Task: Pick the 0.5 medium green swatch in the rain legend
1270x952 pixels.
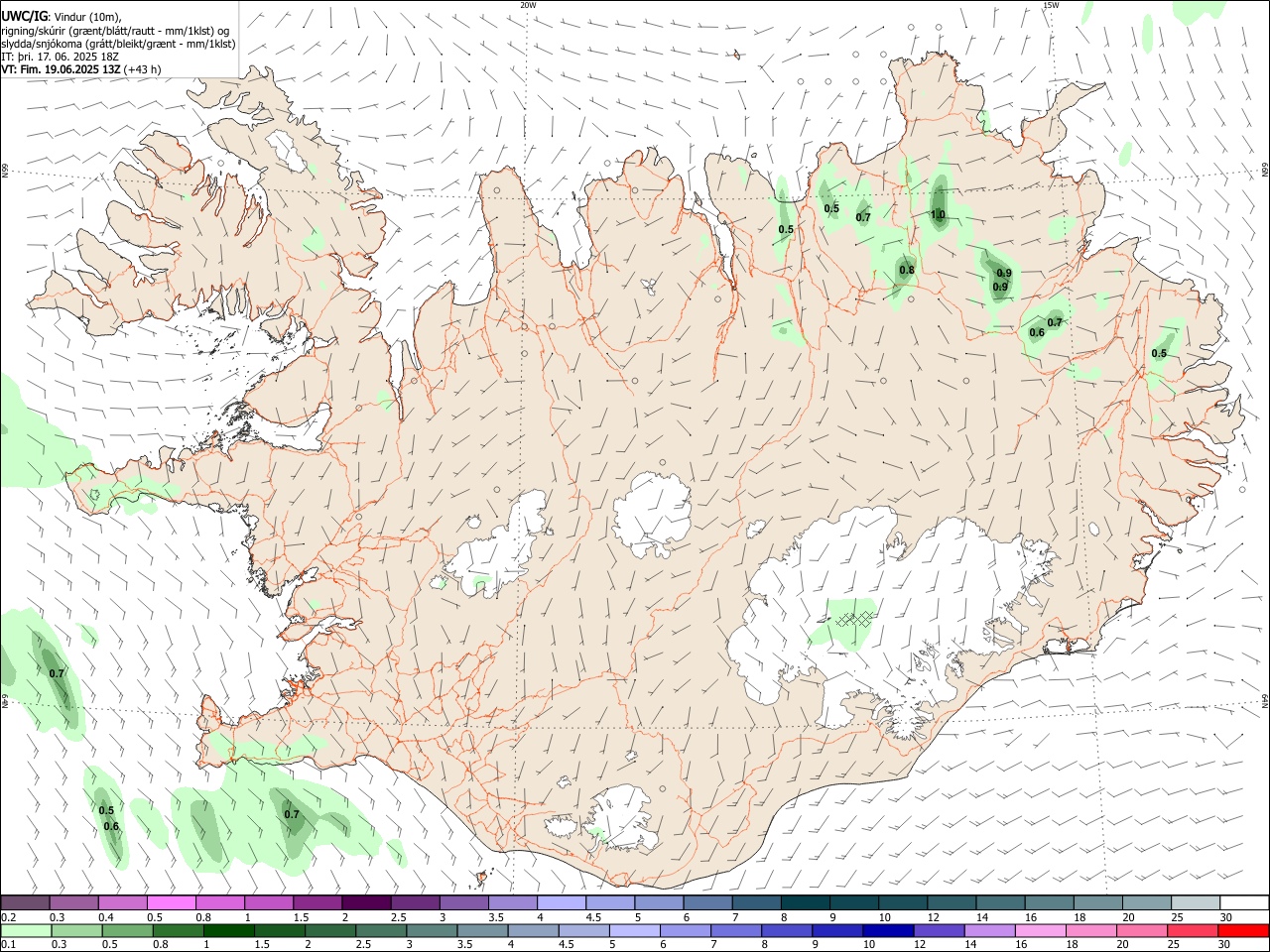Action: pyautogui.click(x=127, y=930)
